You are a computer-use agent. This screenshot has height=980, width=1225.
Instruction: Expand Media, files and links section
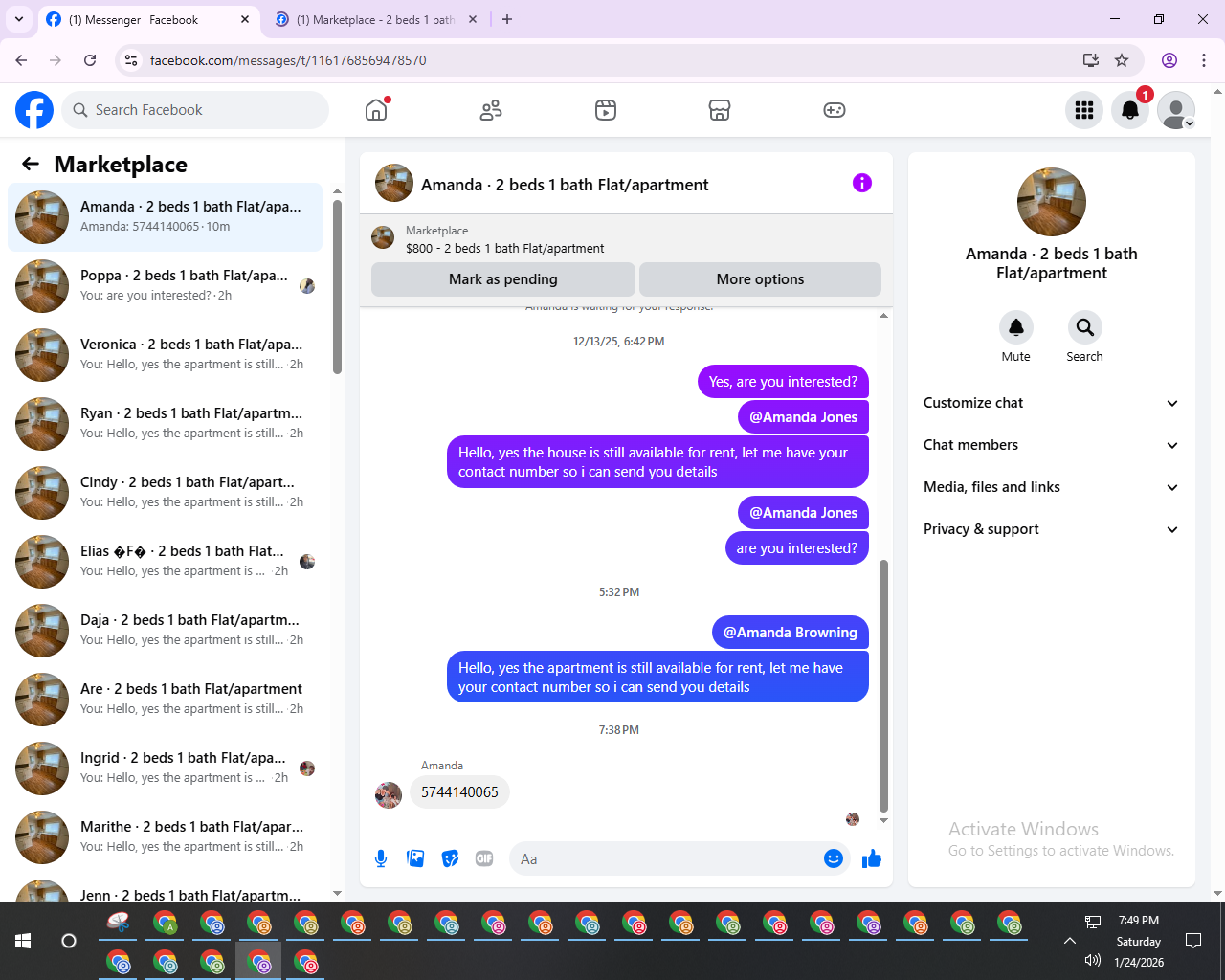pyautogui.click(x=1051, y=487)
